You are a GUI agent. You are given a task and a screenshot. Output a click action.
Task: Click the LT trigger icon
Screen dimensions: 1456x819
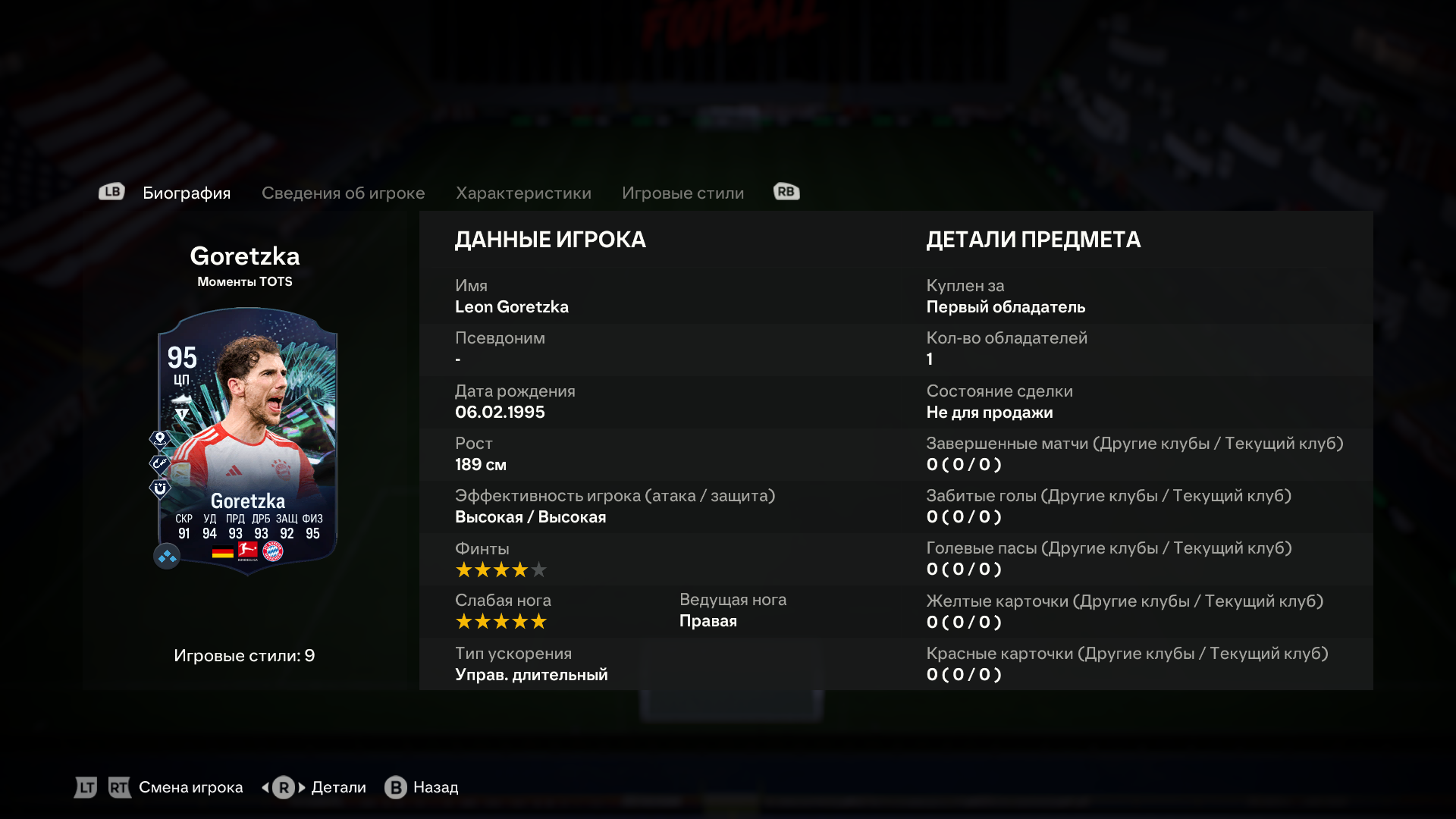(86, 787)
